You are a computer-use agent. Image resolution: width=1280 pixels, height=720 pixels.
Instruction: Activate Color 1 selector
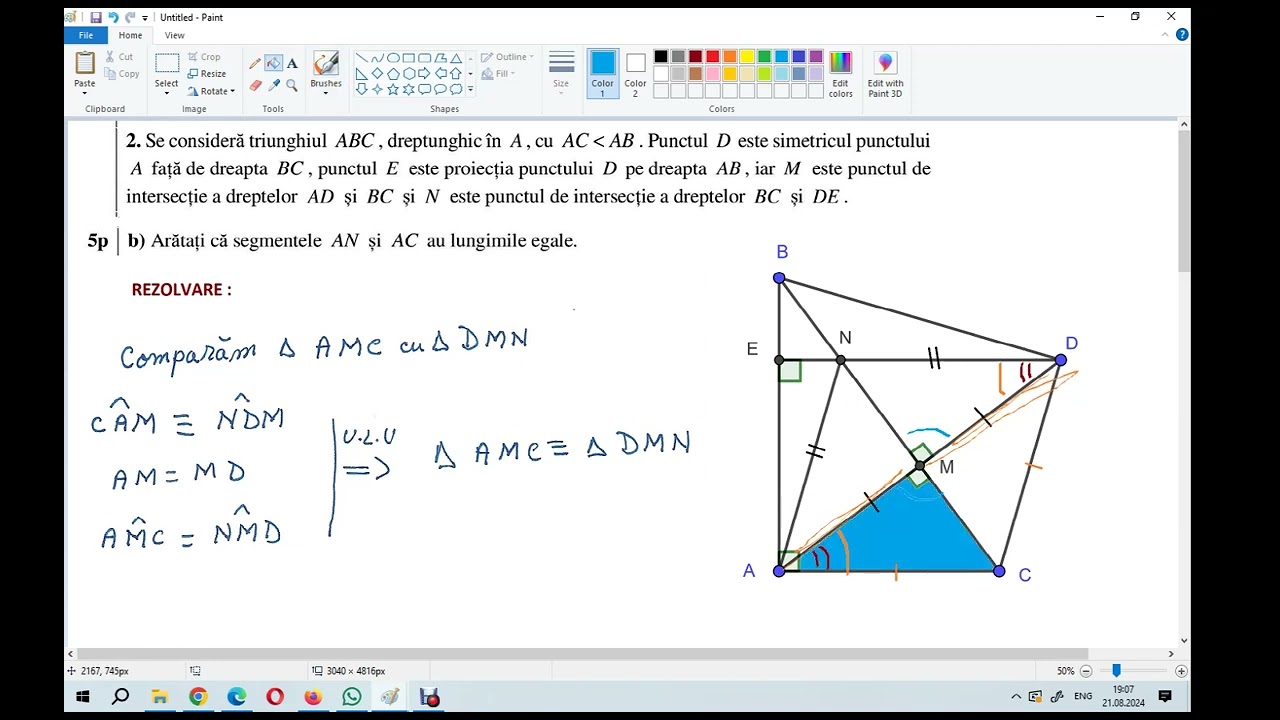click(603, 73)
